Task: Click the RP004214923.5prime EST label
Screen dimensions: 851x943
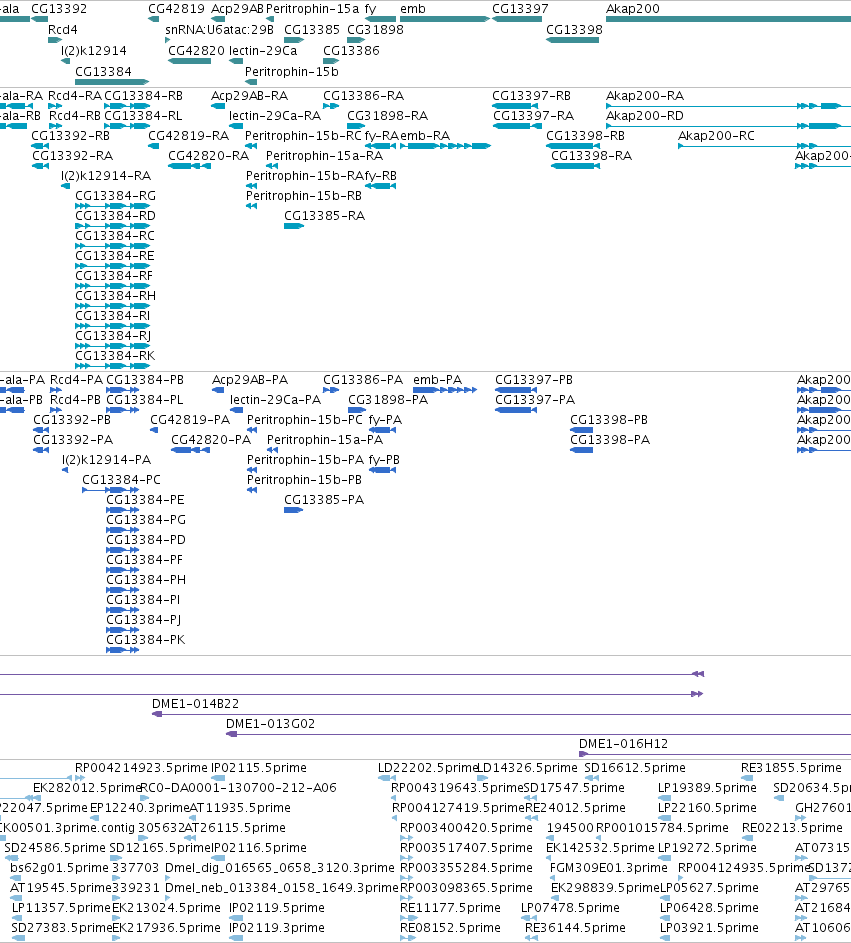Action: click(x=141, y=767)
